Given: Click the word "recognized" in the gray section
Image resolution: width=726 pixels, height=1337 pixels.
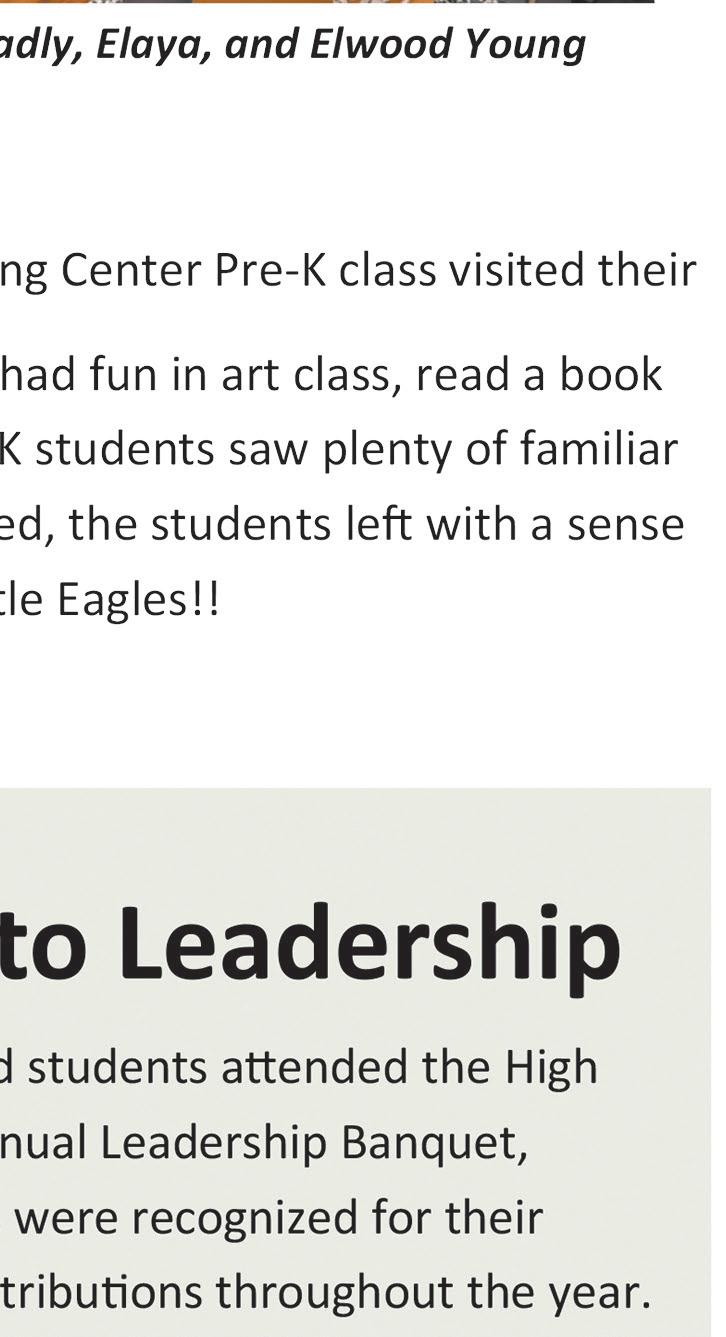Looking at the screenshot, I should [232, 1219].
